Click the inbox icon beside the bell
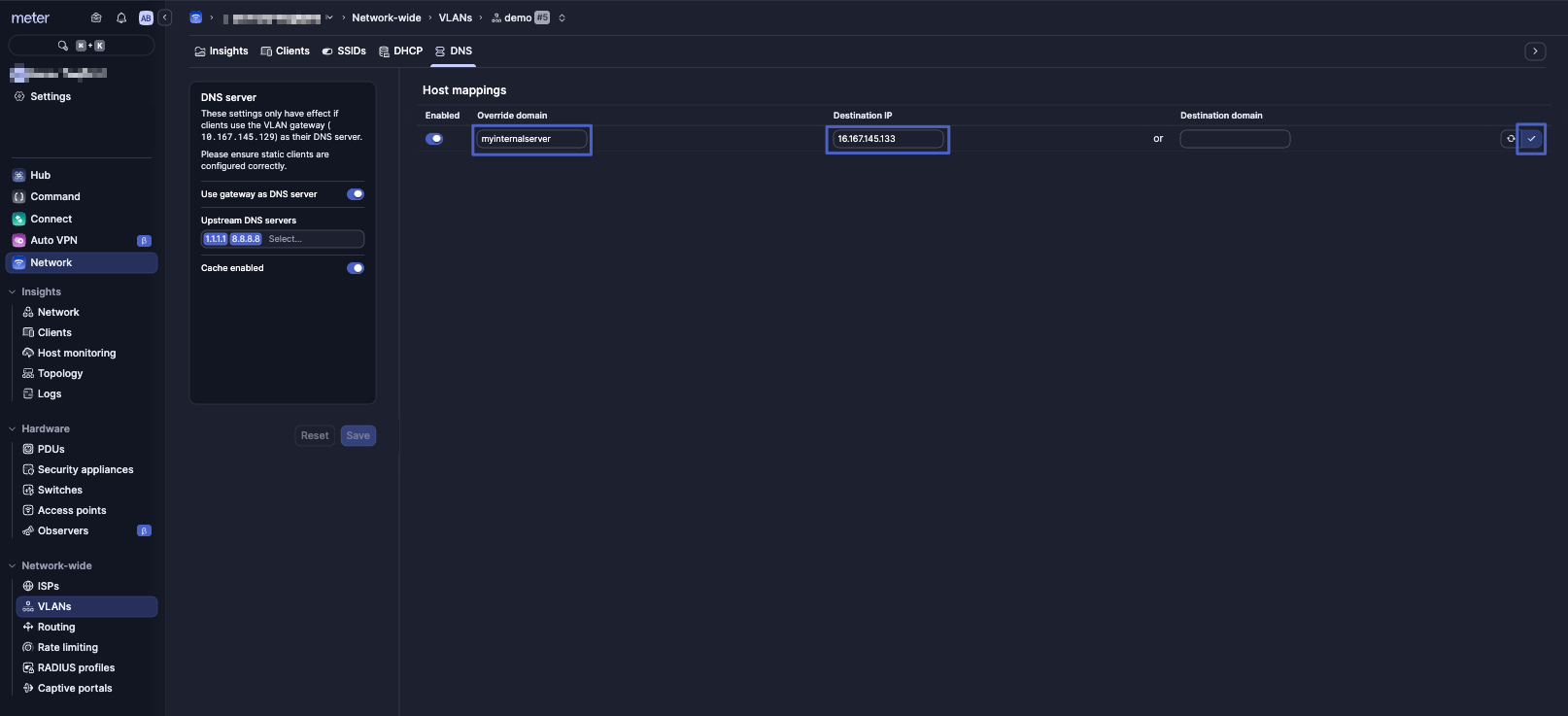Viewport: 1568px width, 716px height. tap(96, 17)
